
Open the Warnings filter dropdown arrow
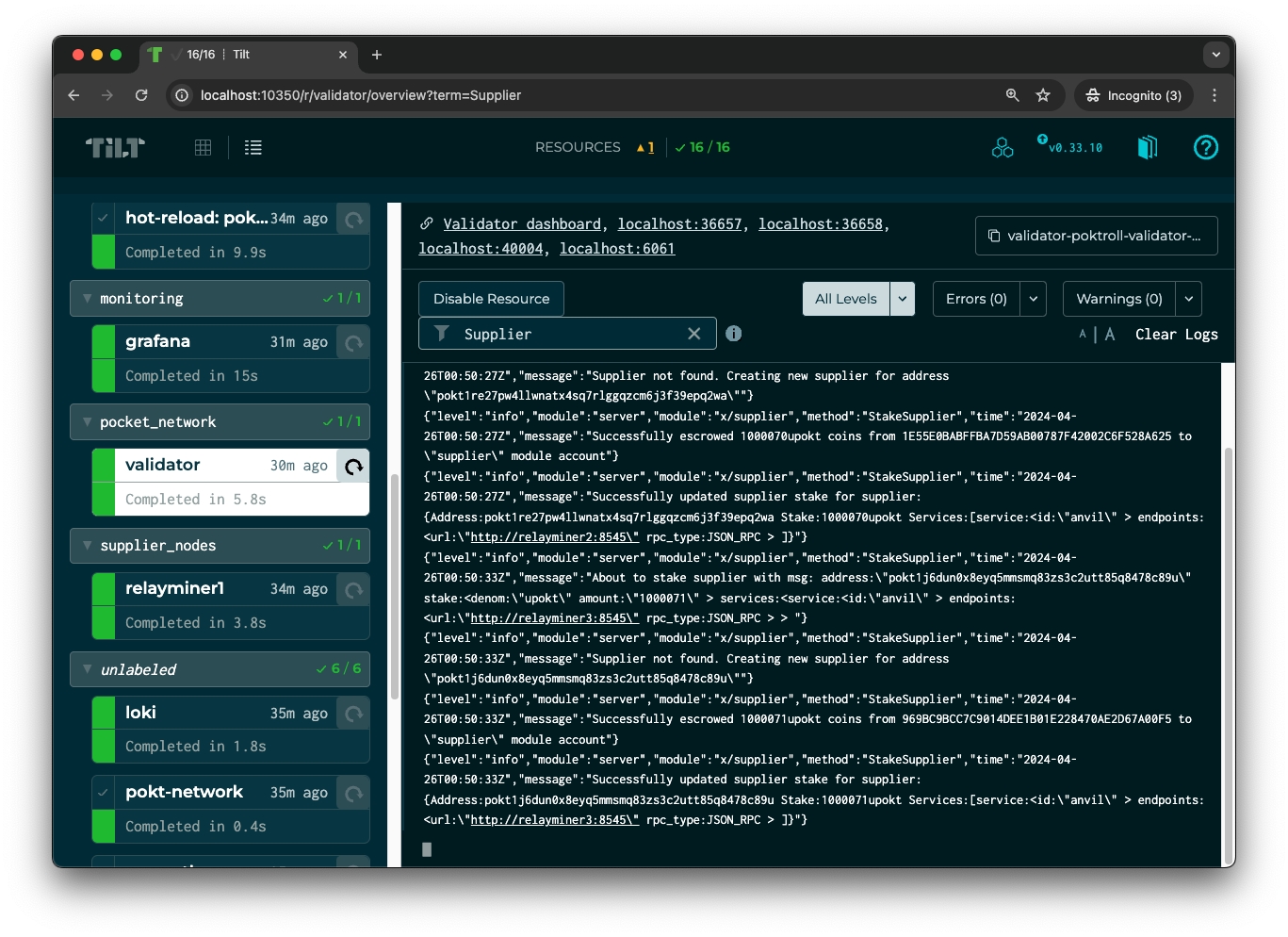1189,299
